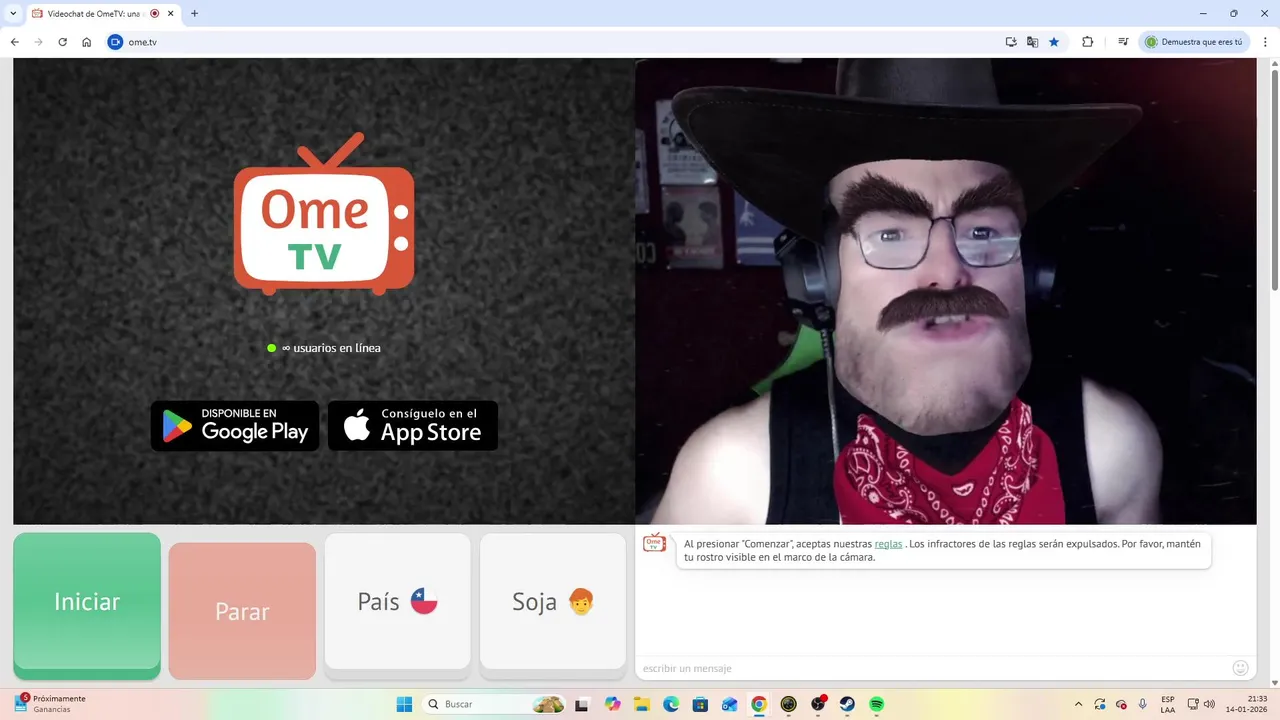
Task: Open the volume speaker tray icon
Action: click(1209, 704)
